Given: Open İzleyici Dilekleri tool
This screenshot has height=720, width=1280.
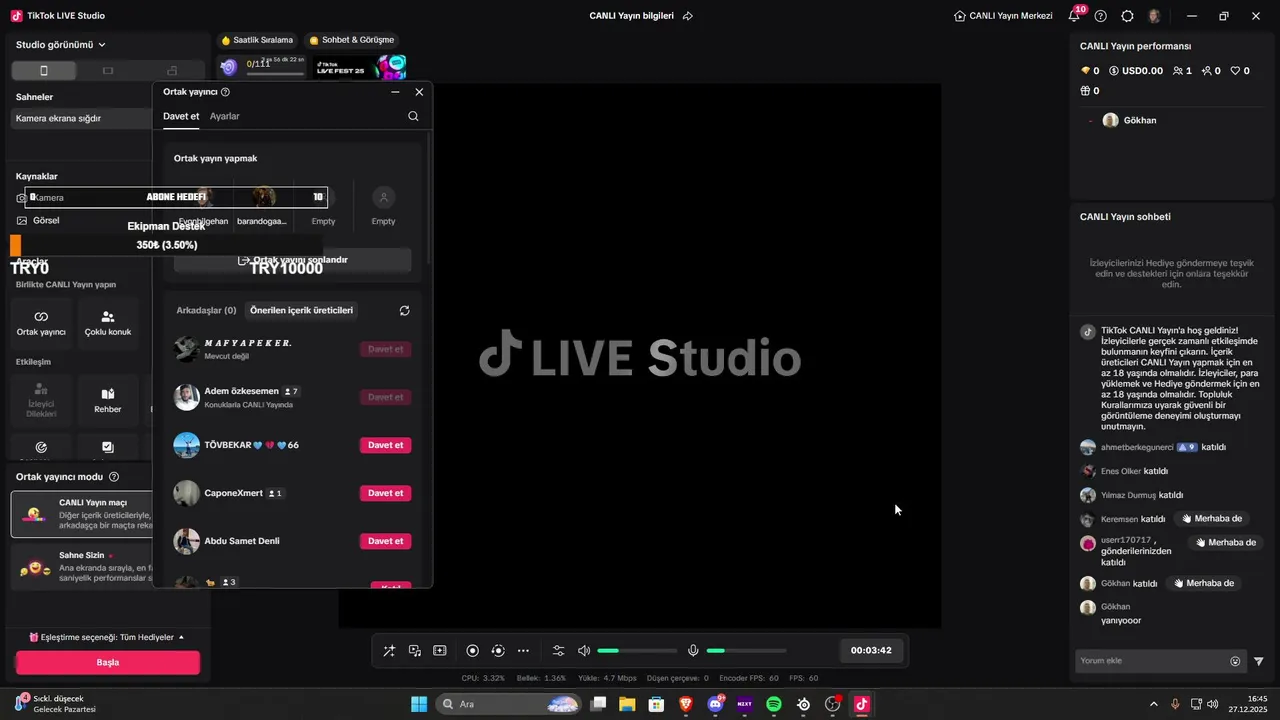Looking at the screenshot, I should [x=41, y=400].
